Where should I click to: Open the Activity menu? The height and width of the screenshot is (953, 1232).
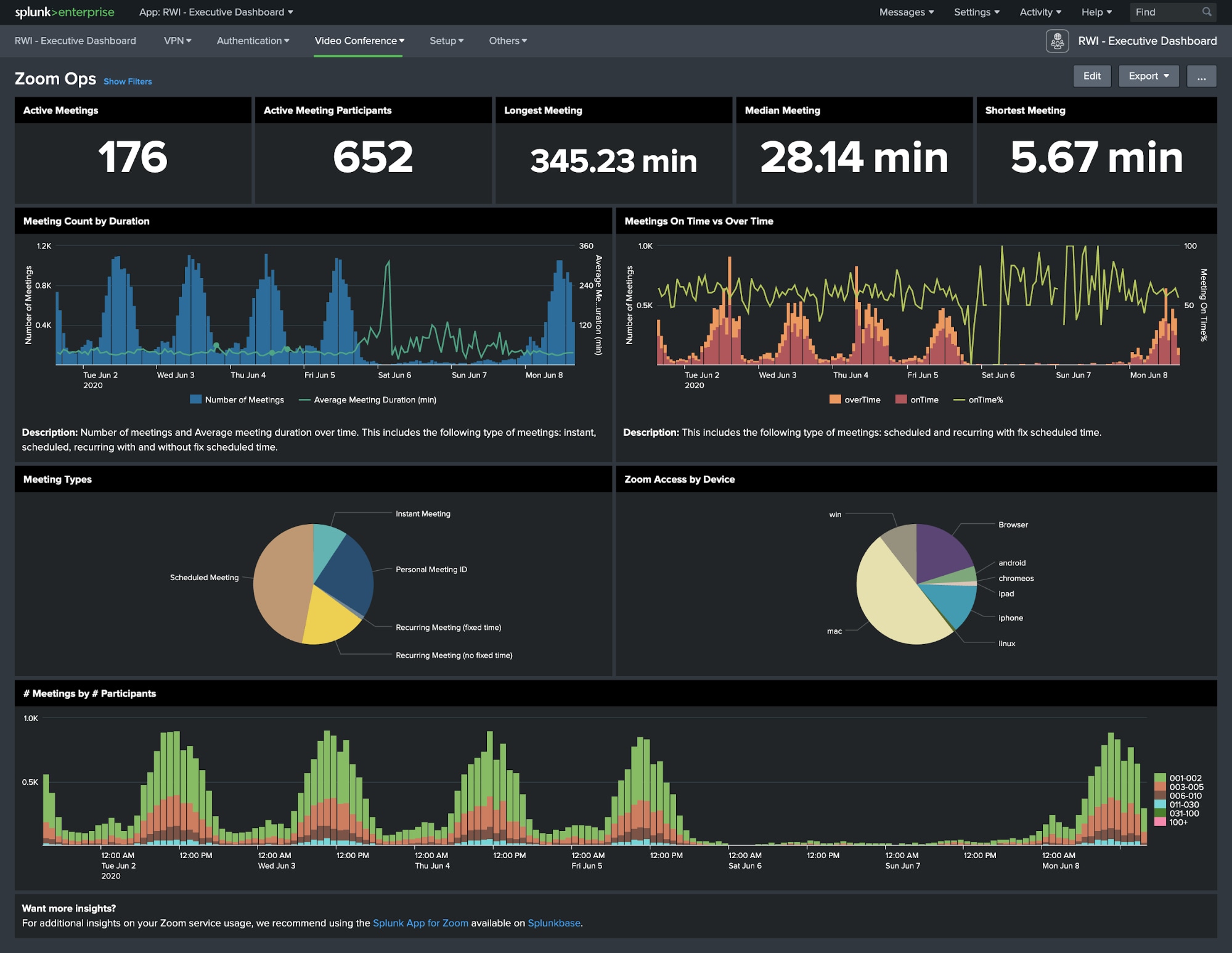click(1040, 12)
